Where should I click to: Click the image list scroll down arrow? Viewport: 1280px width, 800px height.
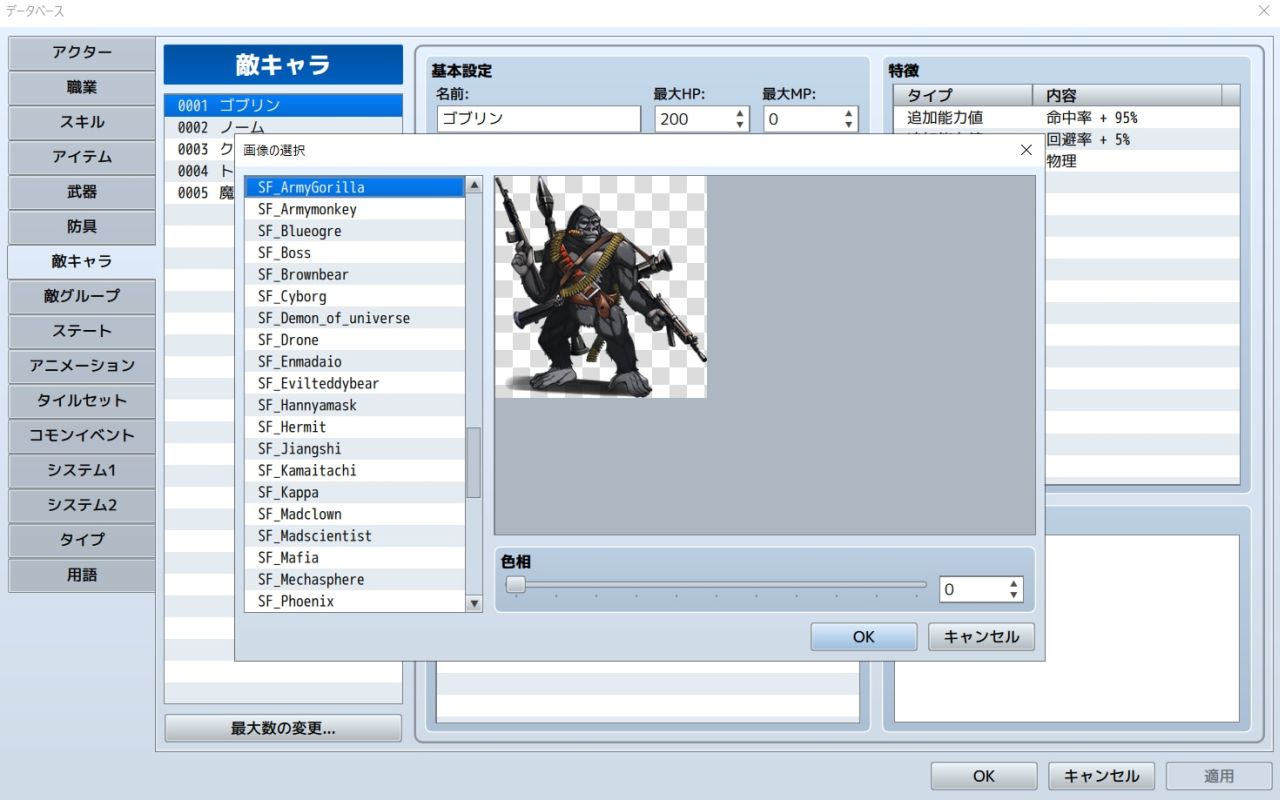pos(474,603)
